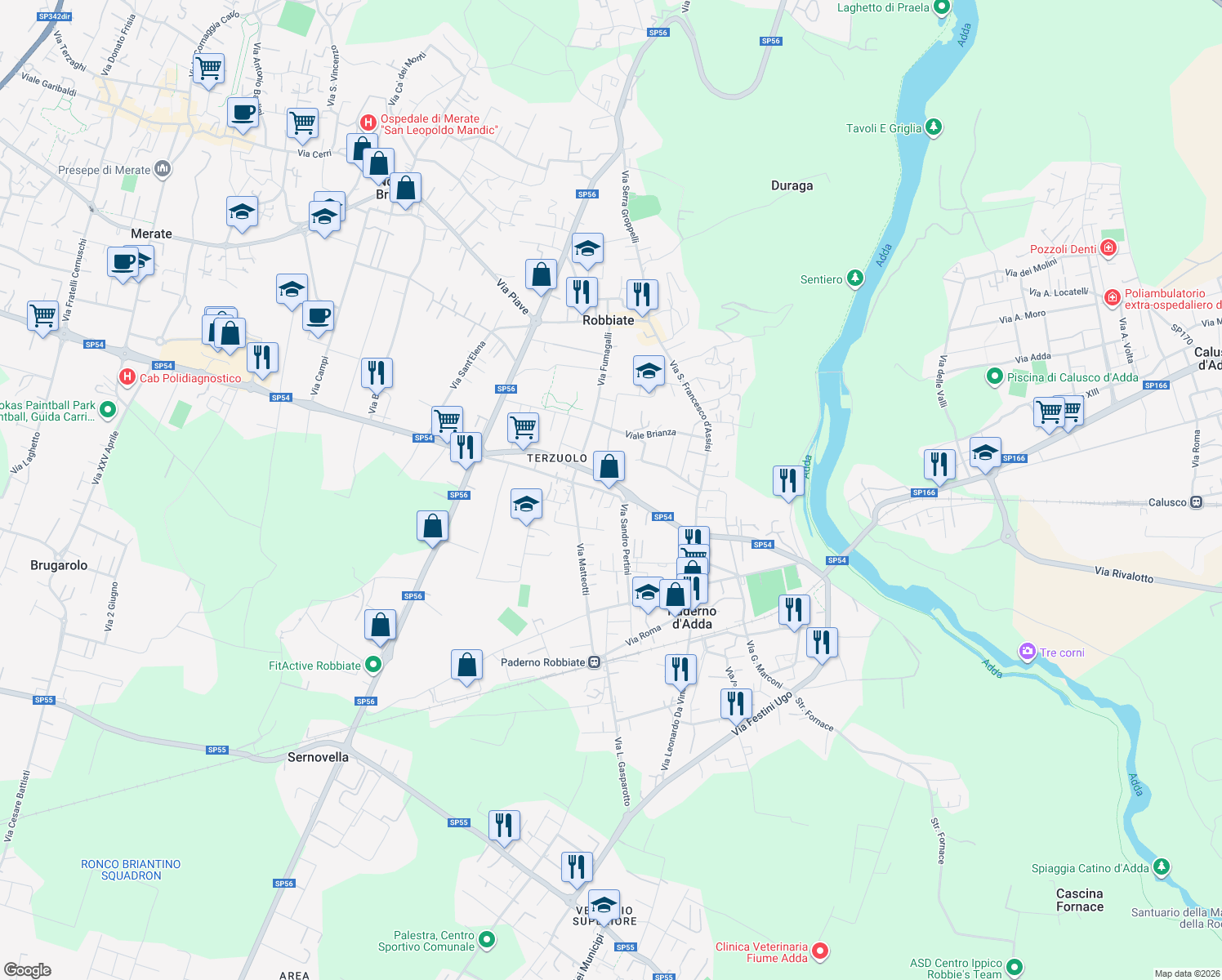Open the Tre corni purple marker

pyautogui.click(x=1027, y=652)
